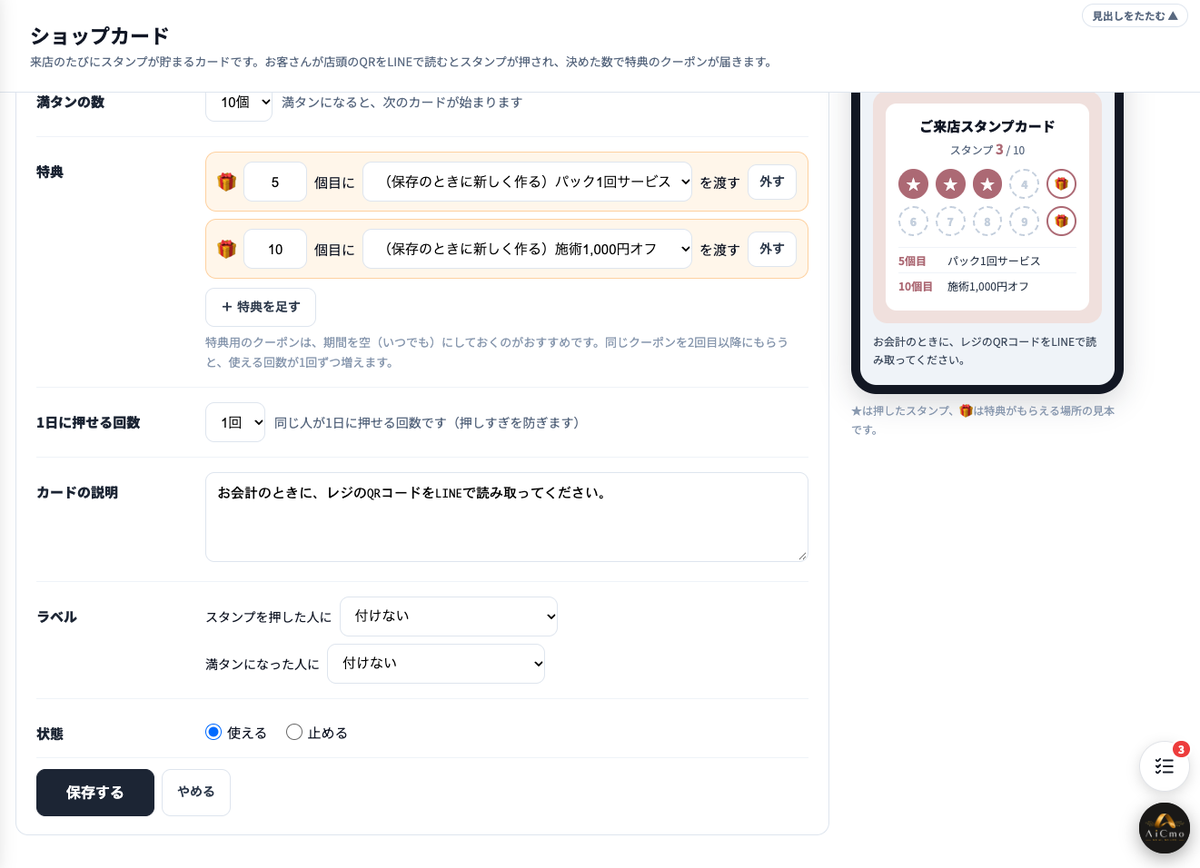Click the カードの説明 text area
Screen dimensions: 1200x868
point(506,517)
